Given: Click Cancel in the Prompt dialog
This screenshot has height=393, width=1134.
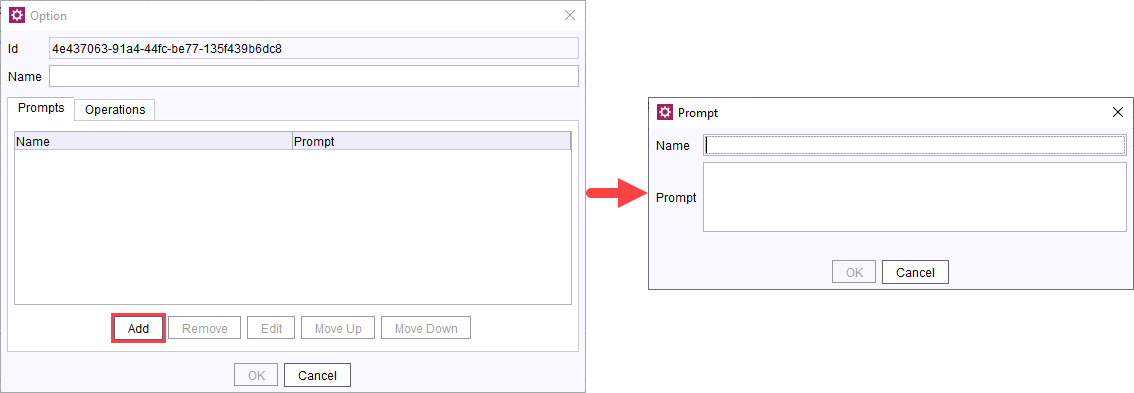Looking at the screenshot, I should tap(915, 272).
